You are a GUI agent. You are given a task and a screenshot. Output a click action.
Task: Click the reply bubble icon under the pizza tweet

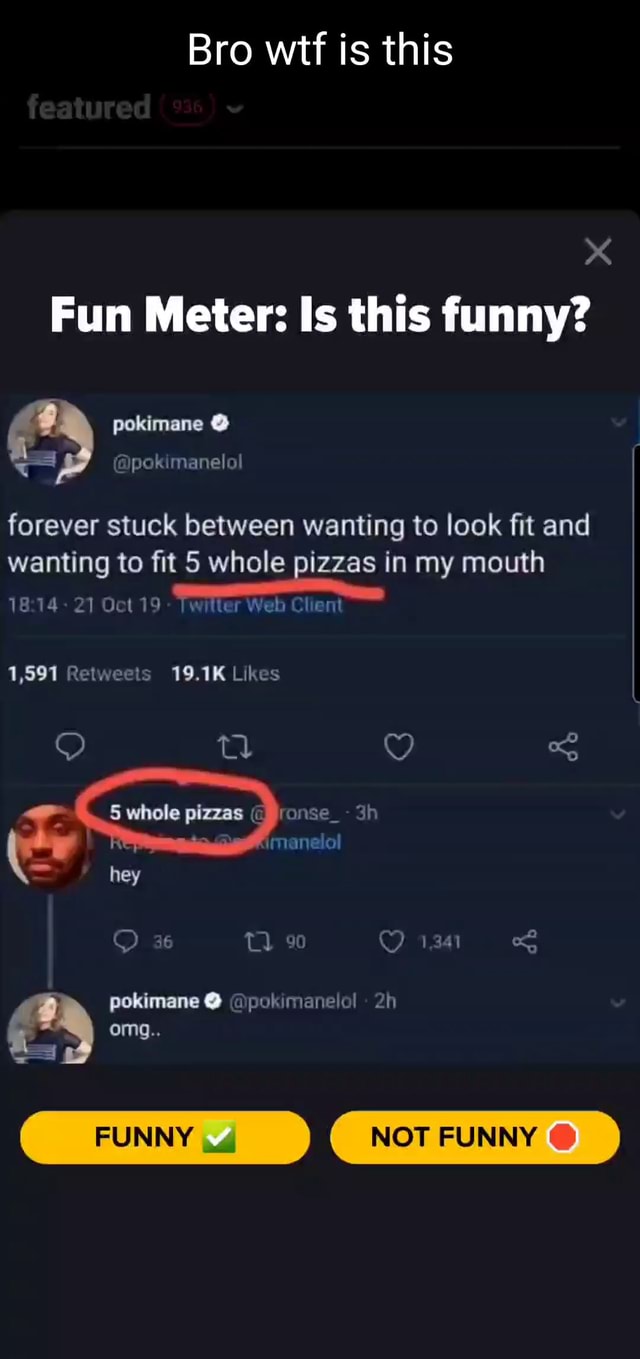coord(70,746)
